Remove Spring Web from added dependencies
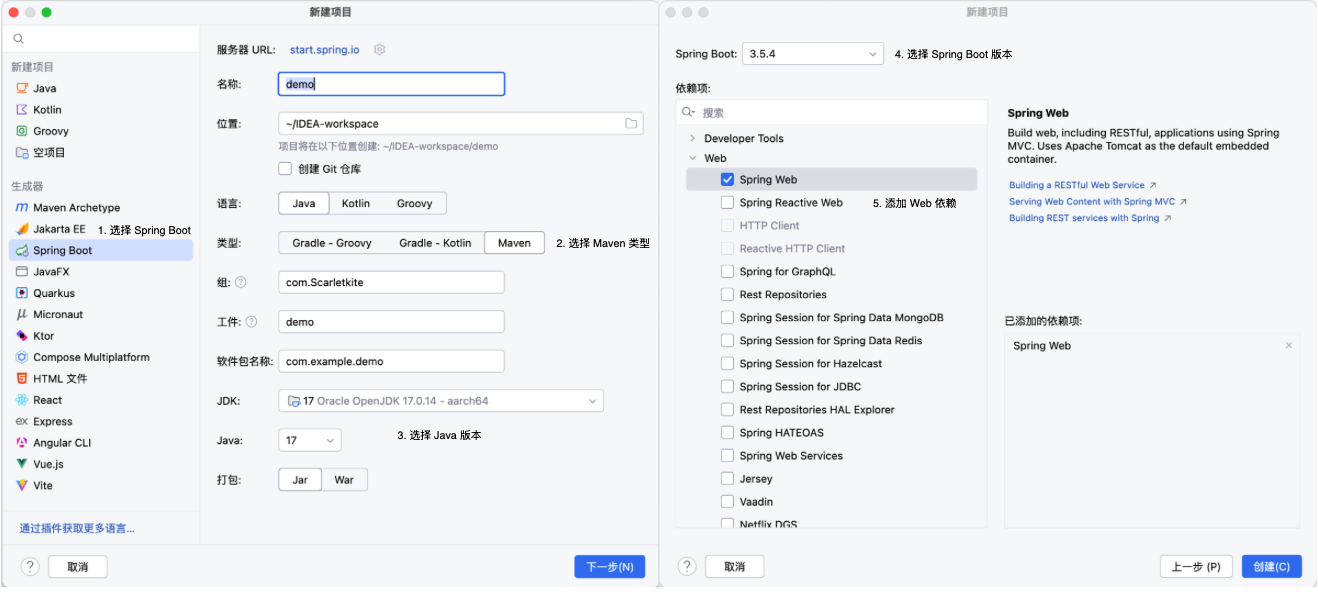The image size is (1318, 592). [1289, 346]
